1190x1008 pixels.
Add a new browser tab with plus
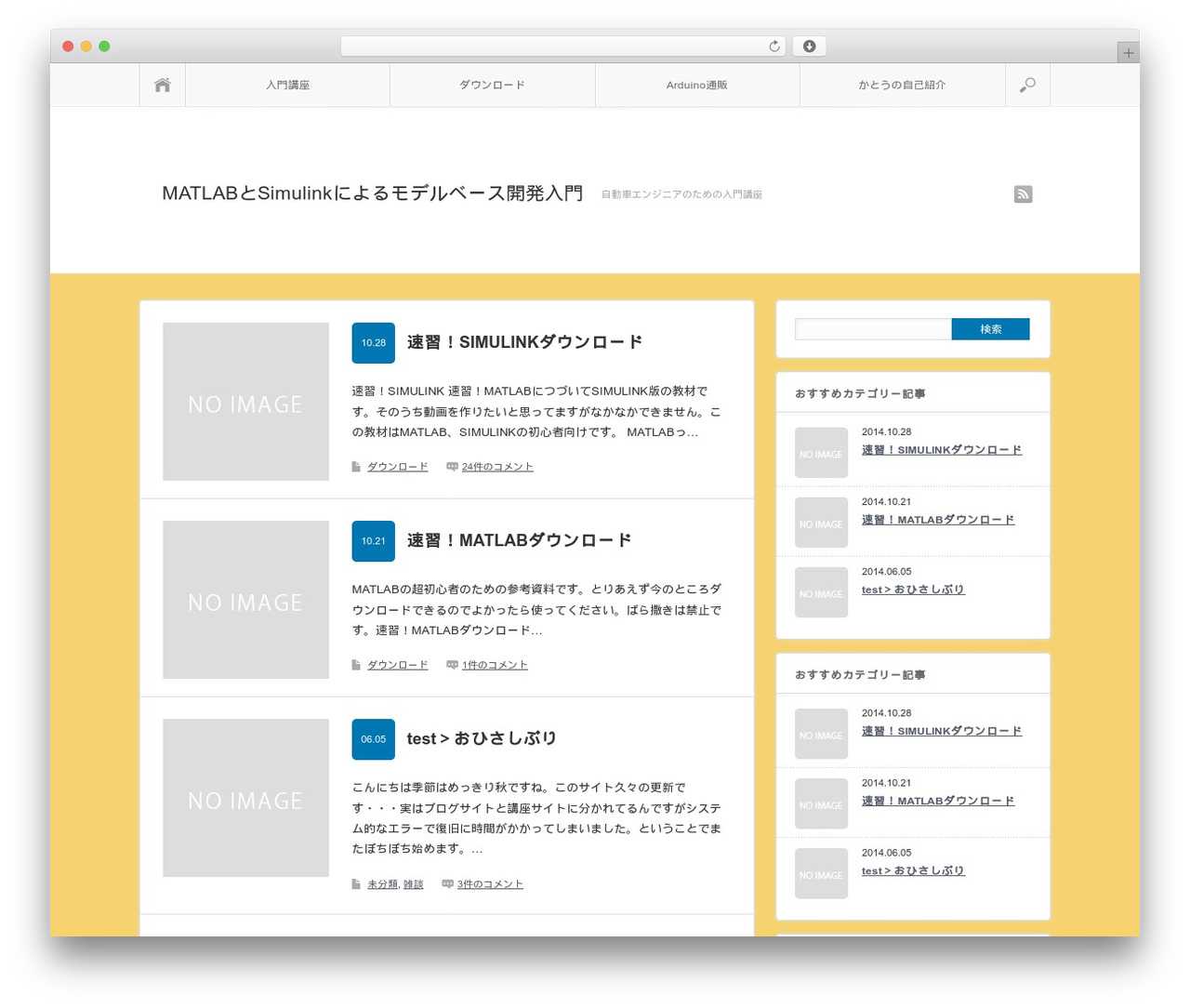1129,53
